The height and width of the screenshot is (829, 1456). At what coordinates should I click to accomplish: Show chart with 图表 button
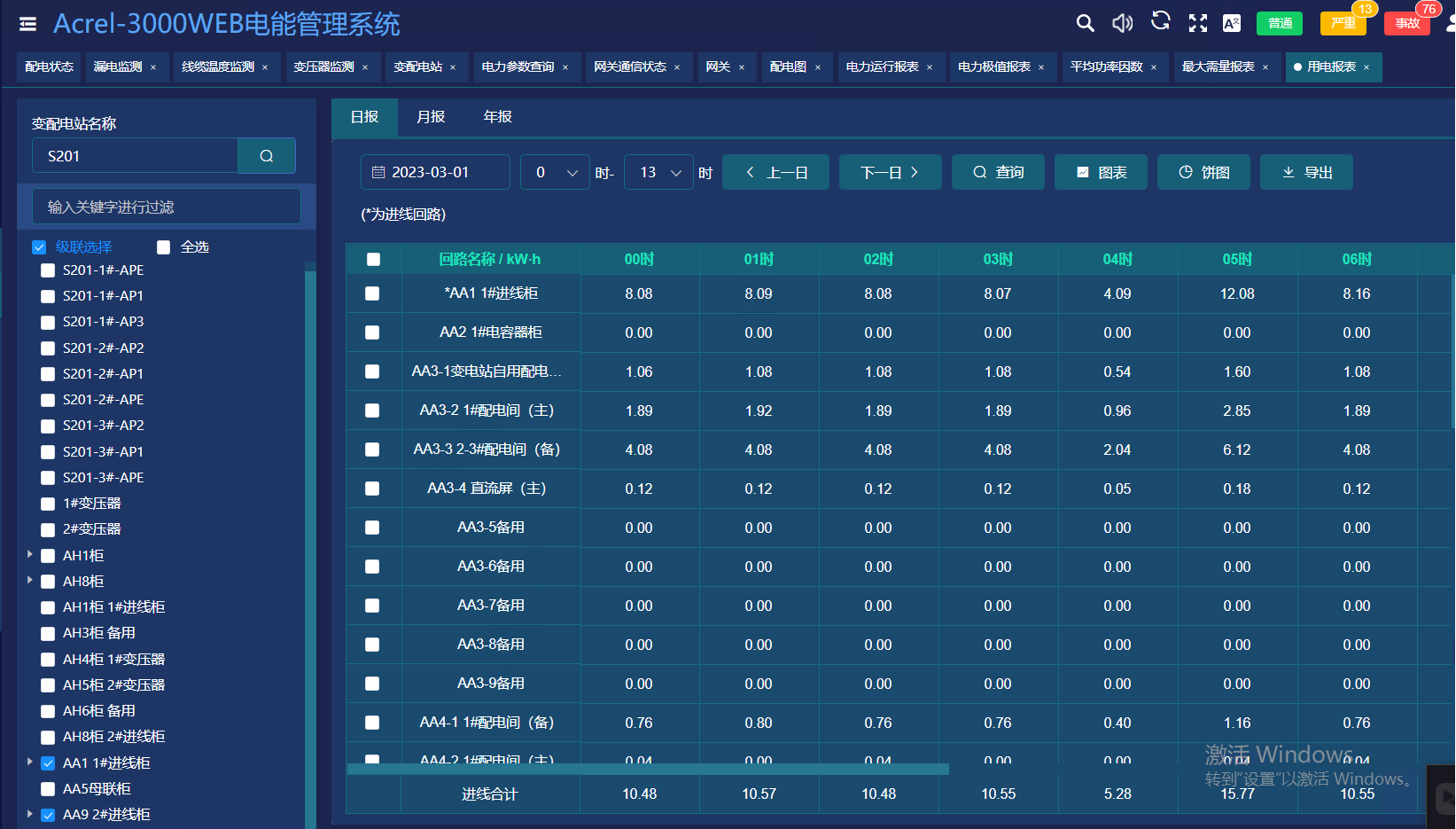[1101, 172]
